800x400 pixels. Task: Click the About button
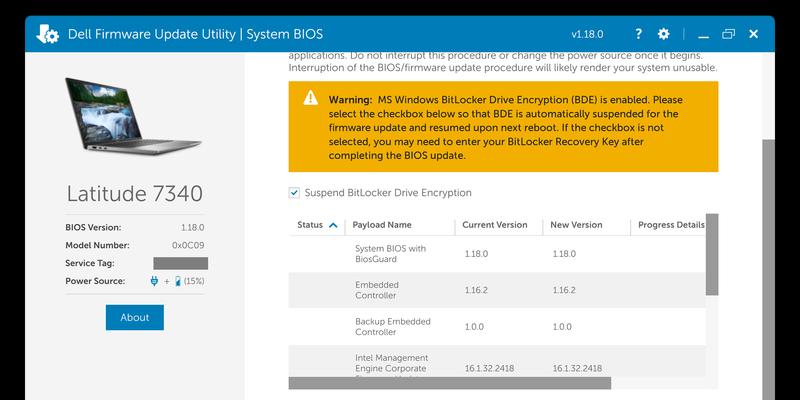coord(135,317)
